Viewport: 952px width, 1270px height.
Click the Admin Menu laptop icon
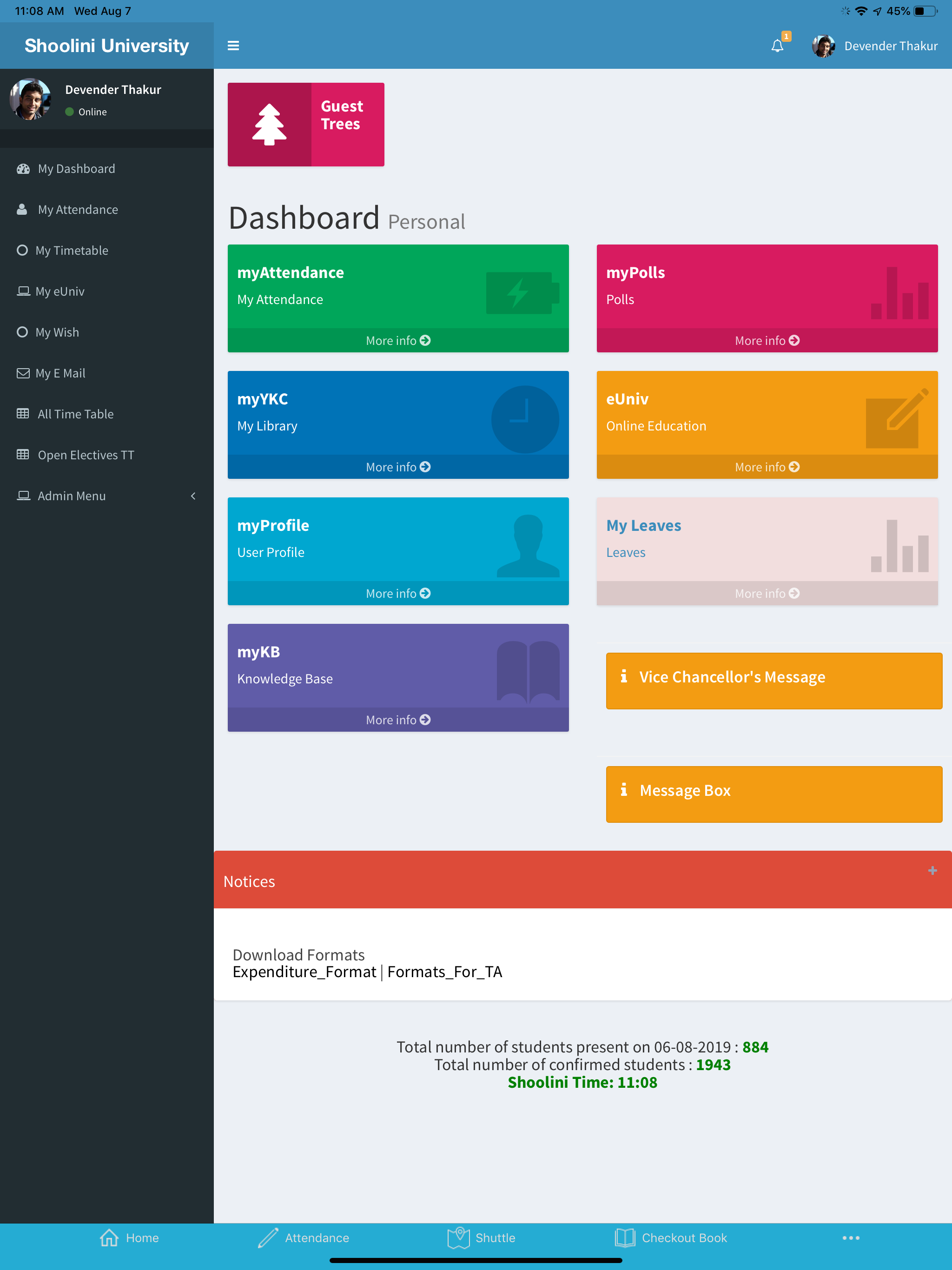[23, 496]
